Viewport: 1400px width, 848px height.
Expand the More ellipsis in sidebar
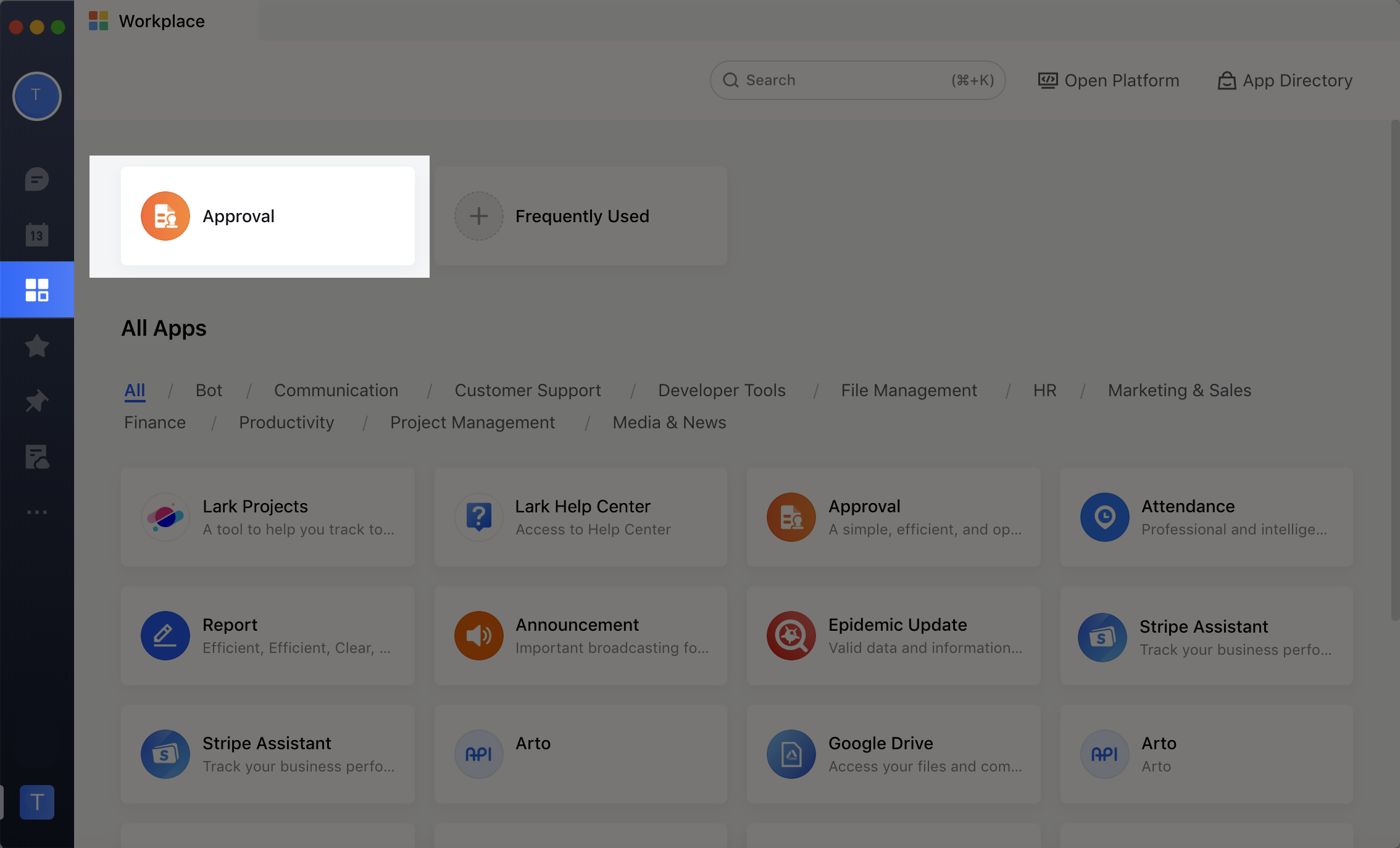(36, 512)
